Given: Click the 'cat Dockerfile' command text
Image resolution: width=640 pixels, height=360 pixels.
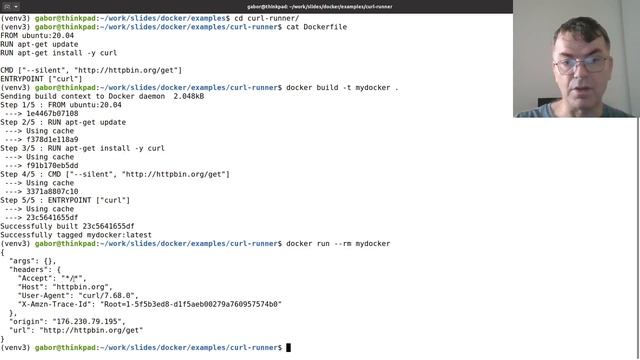Looking at the screenshot, I should pyautogui.click(x=316, y=27).
